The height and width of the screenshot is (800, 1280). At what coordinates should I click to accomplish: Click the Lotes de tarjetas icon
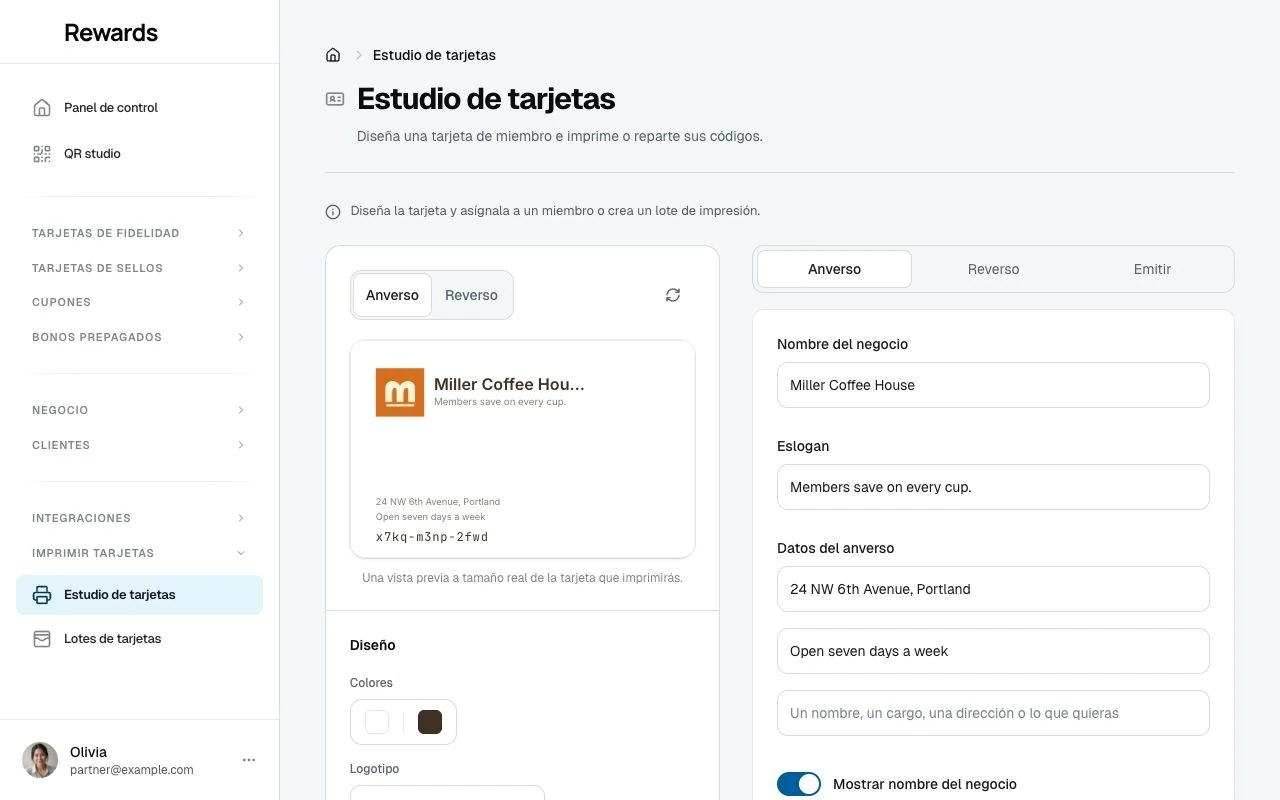42,639
